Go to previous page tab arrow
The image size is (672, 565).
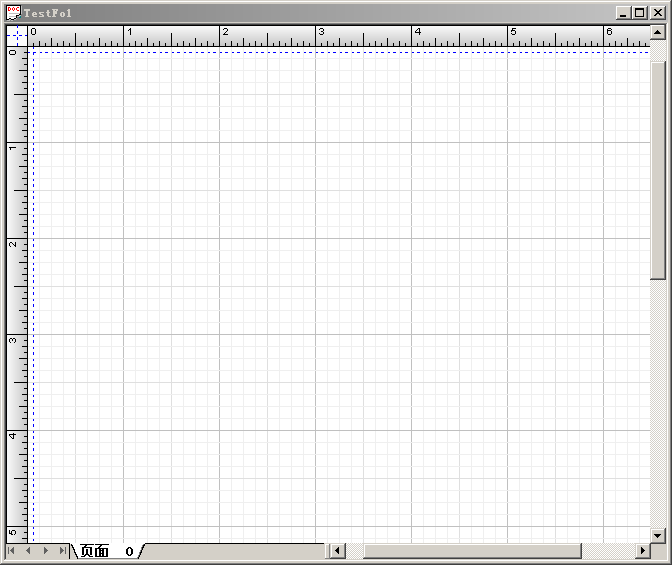click(28, 550)
